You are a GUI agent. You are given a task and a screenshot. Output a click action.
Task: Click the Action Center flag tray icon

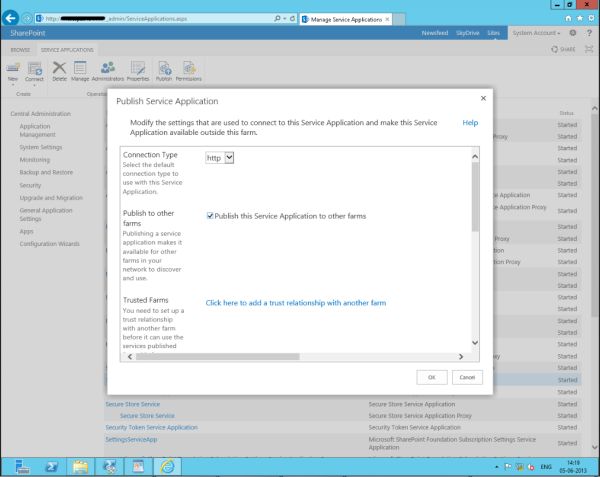click(508, 467)
